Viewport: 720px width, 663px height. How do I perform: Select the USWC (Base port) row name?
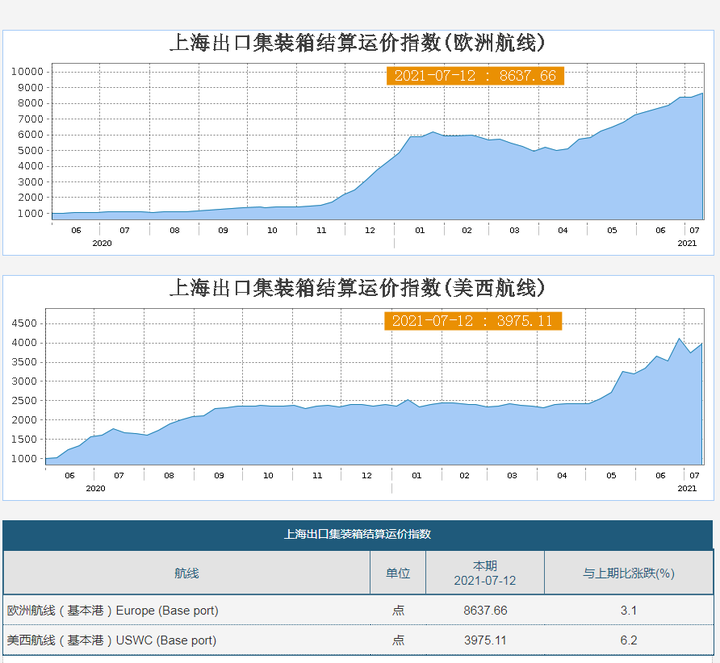(112, 640)
